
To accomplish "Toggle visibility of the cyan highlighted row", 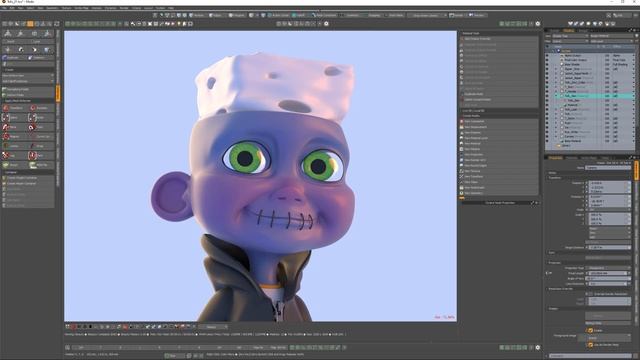I will [548, 96].
